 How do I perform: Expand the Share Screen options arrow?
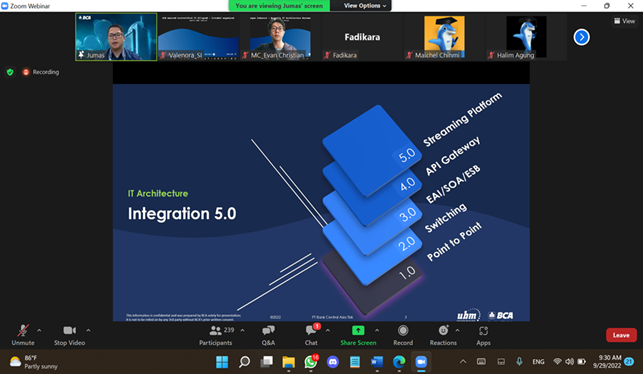point(377,330)
